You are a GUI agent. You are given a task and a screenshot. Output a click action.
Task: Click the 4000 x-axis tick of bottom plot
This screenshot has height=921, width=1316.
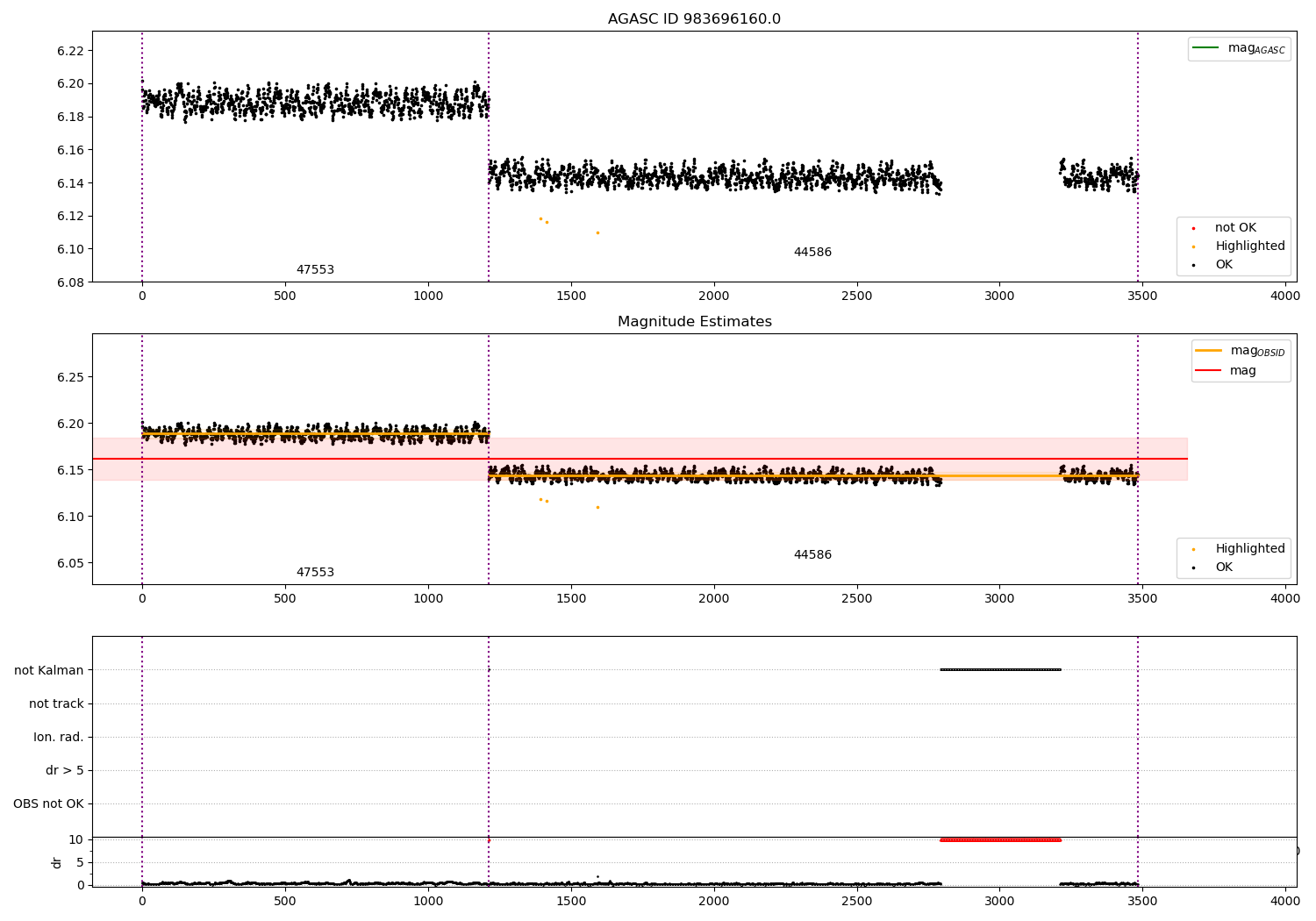[x=1284, y=900]
